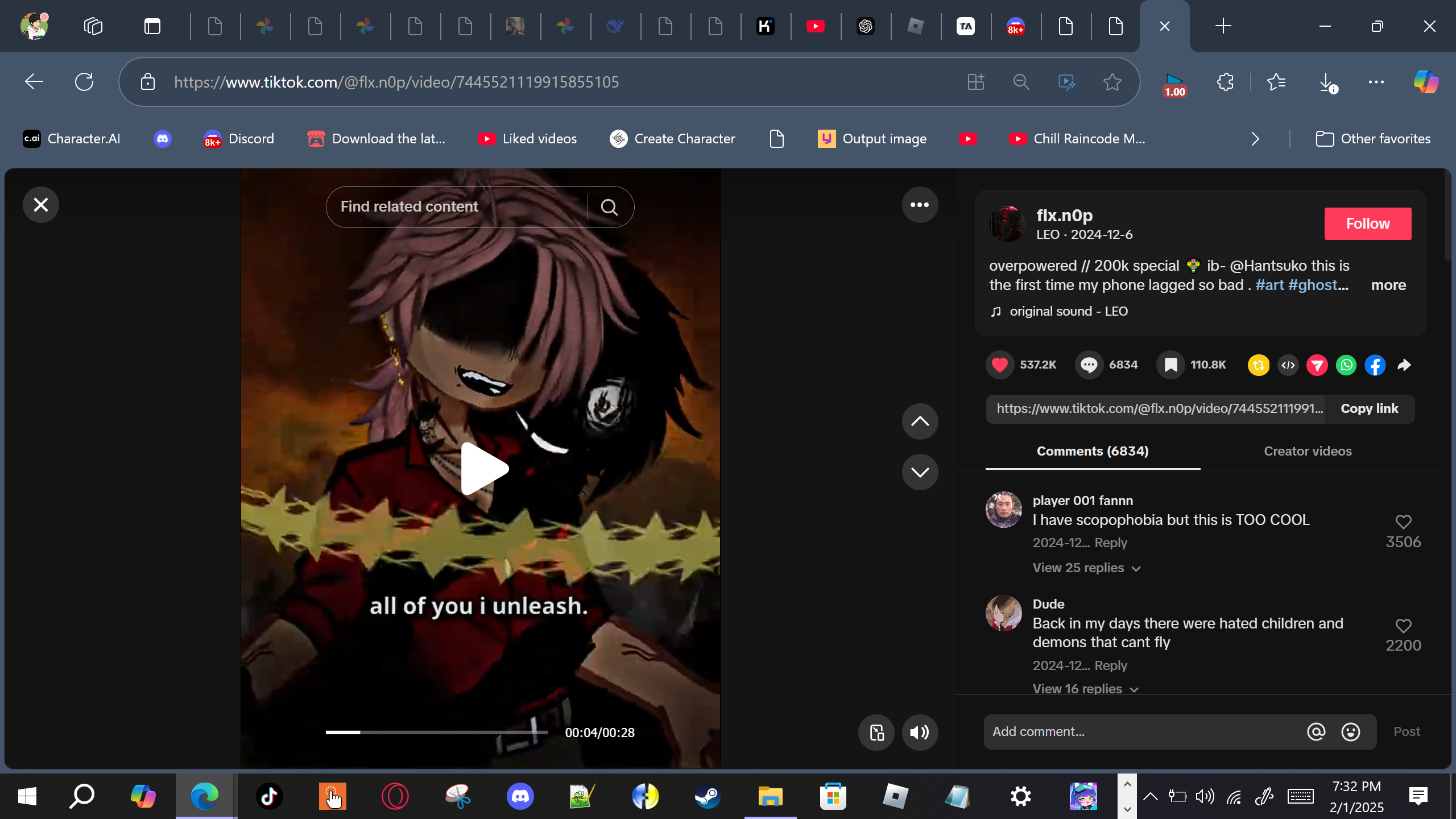Select the Comments (6834) tab
1456x819 pixels.
[x=1092, y=451]
